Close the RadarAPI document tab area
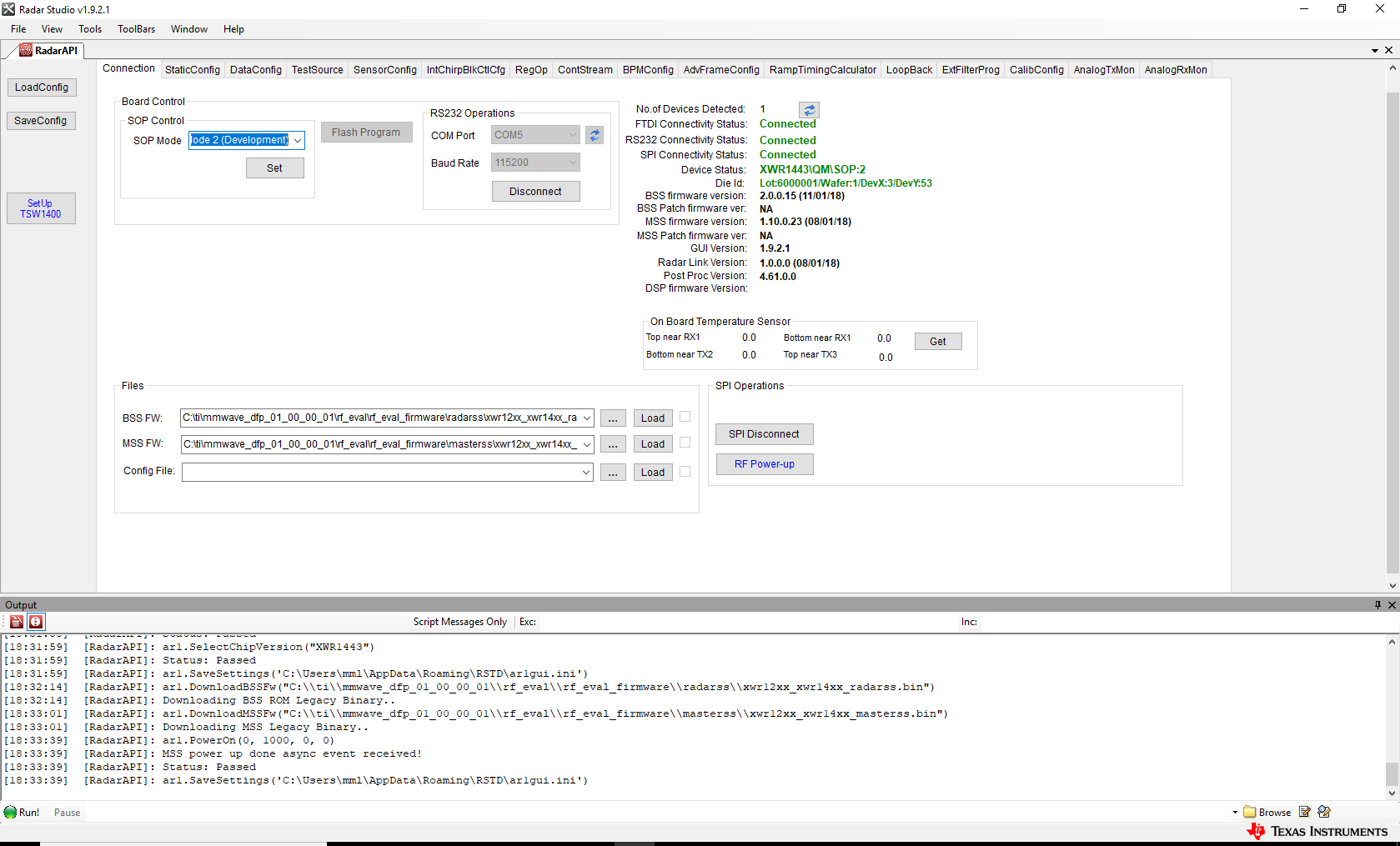The width and height of the screenshot is (1400, 846). point(1389,51)
